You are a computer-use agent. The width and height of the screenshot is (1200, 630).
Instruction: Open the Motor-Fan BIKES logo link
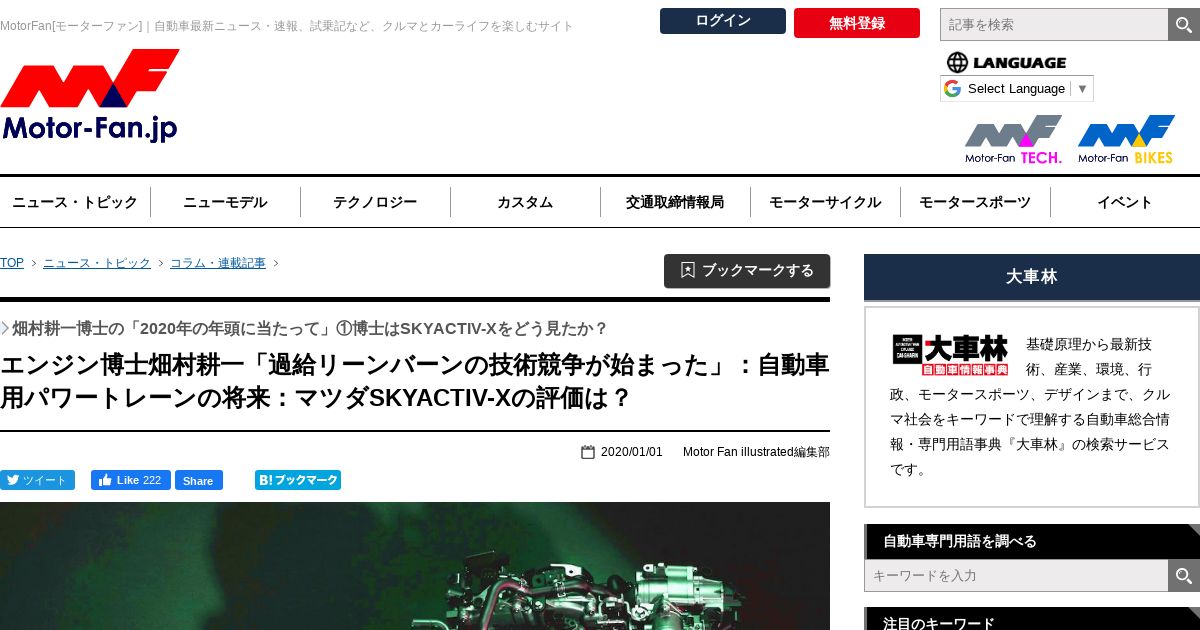point(1126,140)
